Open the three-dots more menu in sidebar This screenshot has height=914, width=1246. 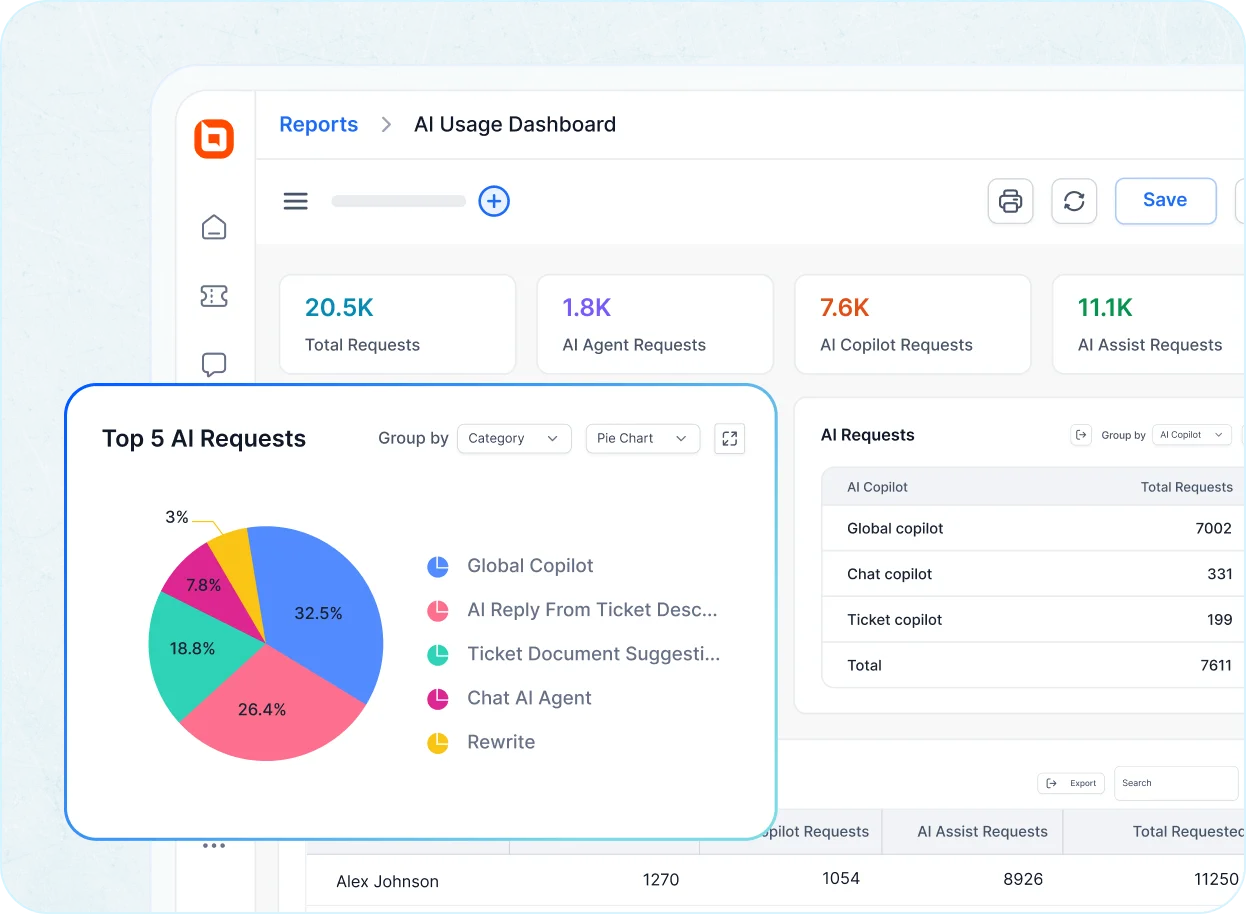point(214,846)
